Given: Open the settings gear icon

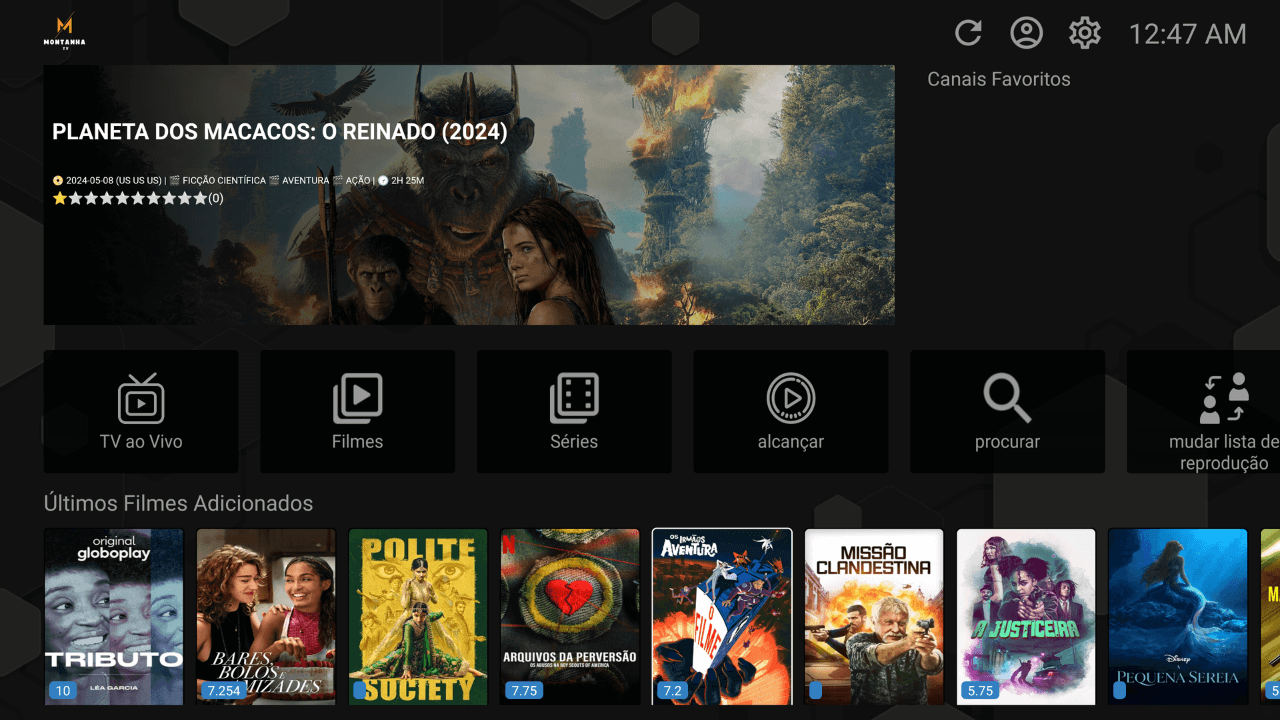Looking at the screenshot, I should click(x=1084, y=33).
